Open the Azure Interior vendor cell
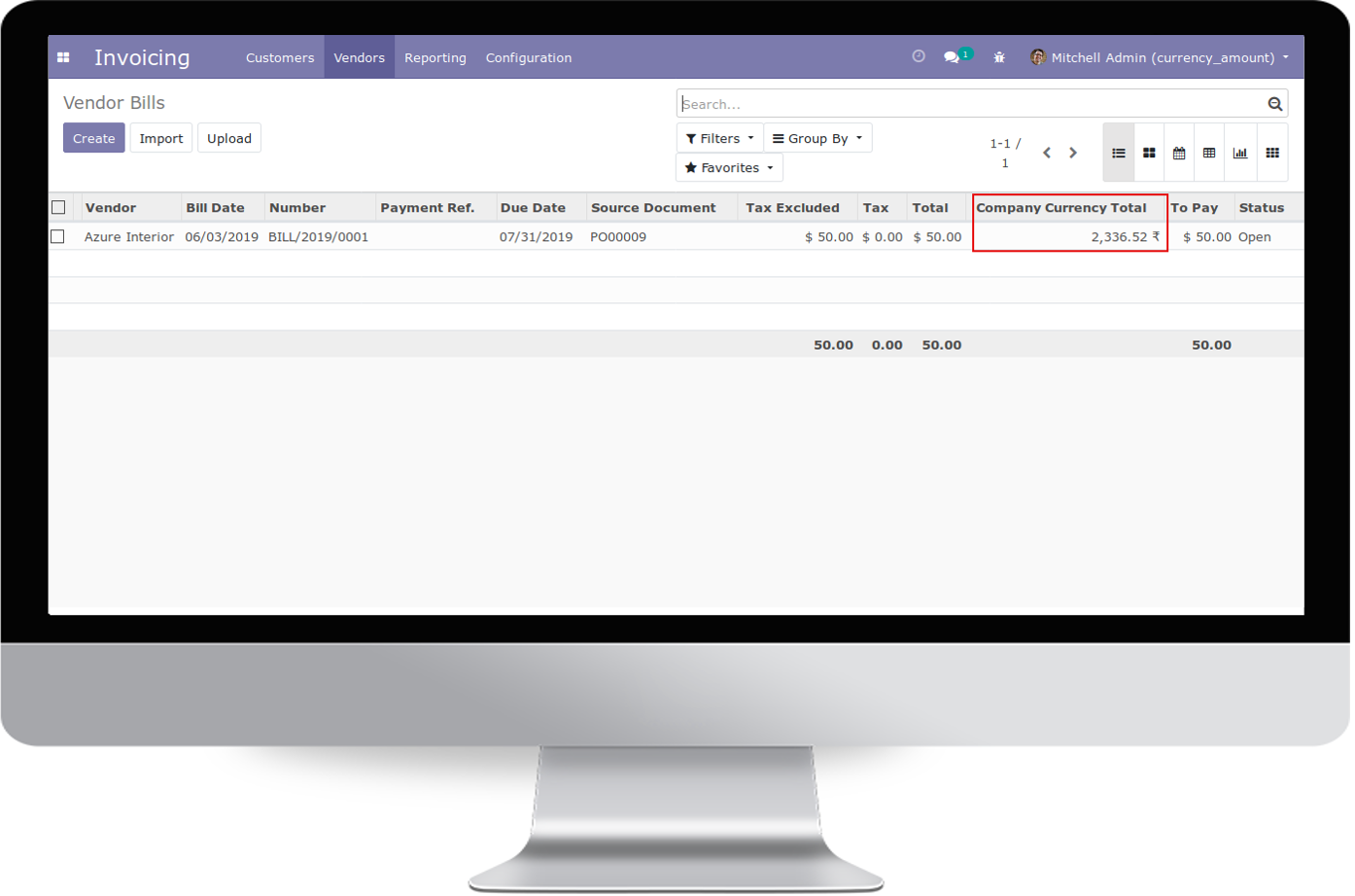1355x896 pixels. [129, 237]
